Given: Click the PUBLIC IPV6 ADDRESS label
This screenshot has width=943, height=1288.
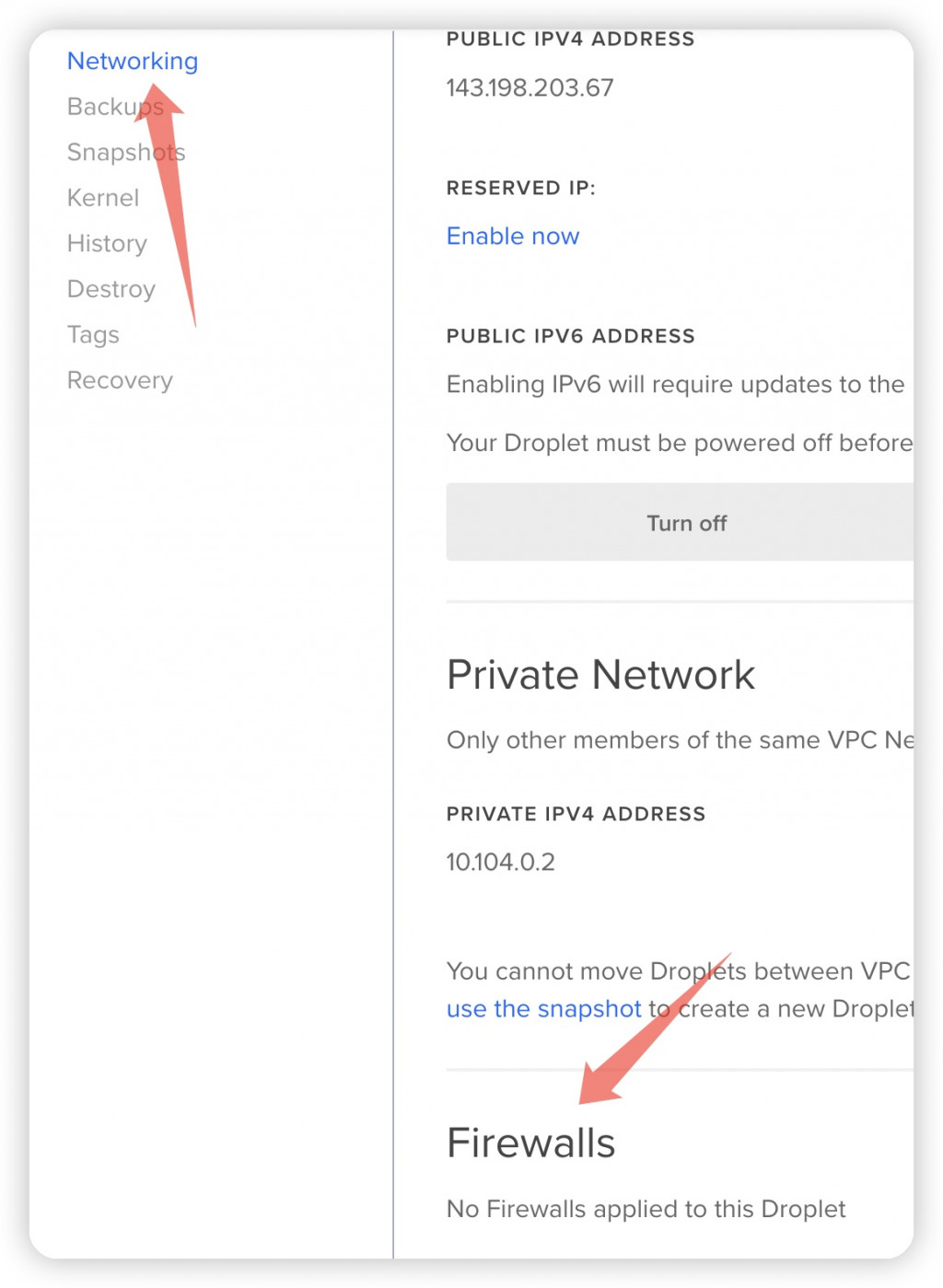Looking at the screenshot, I should [571, 336].
